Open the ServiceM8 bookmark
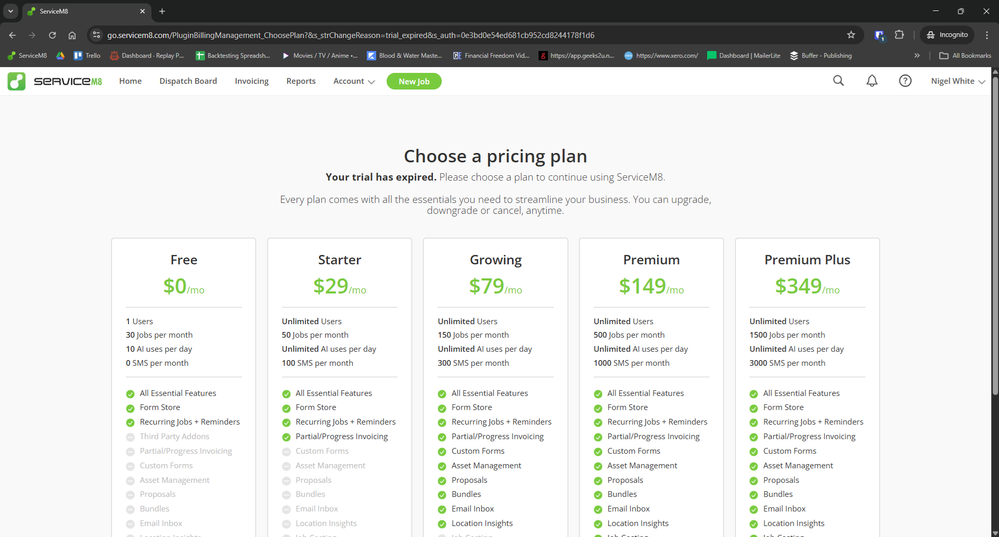This screenshot has height=537, width=999. tap(27, 55)
